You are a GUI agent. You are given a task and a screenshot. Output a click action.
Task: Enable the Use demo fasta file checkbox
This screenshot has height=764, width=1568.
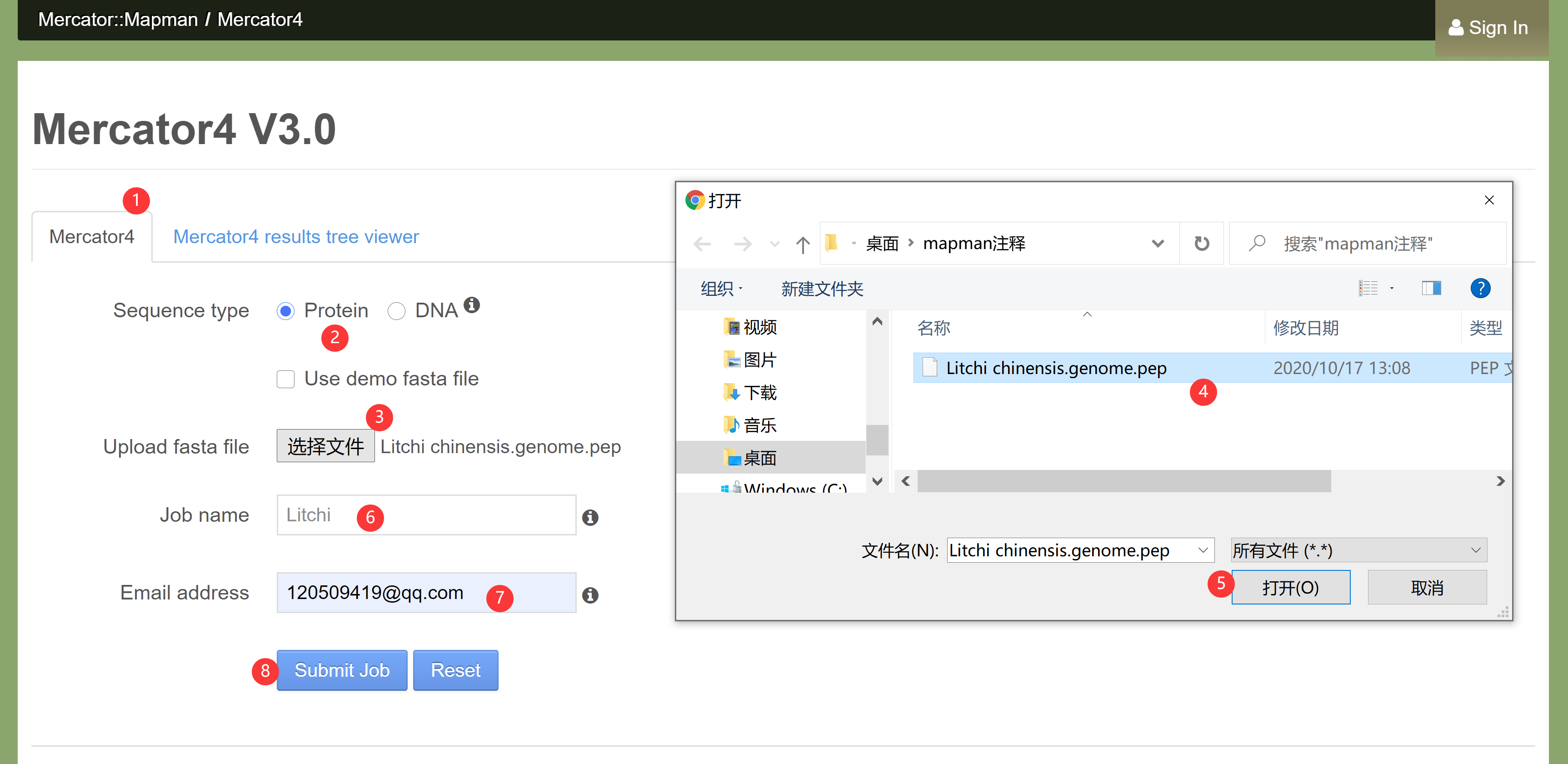285,379
